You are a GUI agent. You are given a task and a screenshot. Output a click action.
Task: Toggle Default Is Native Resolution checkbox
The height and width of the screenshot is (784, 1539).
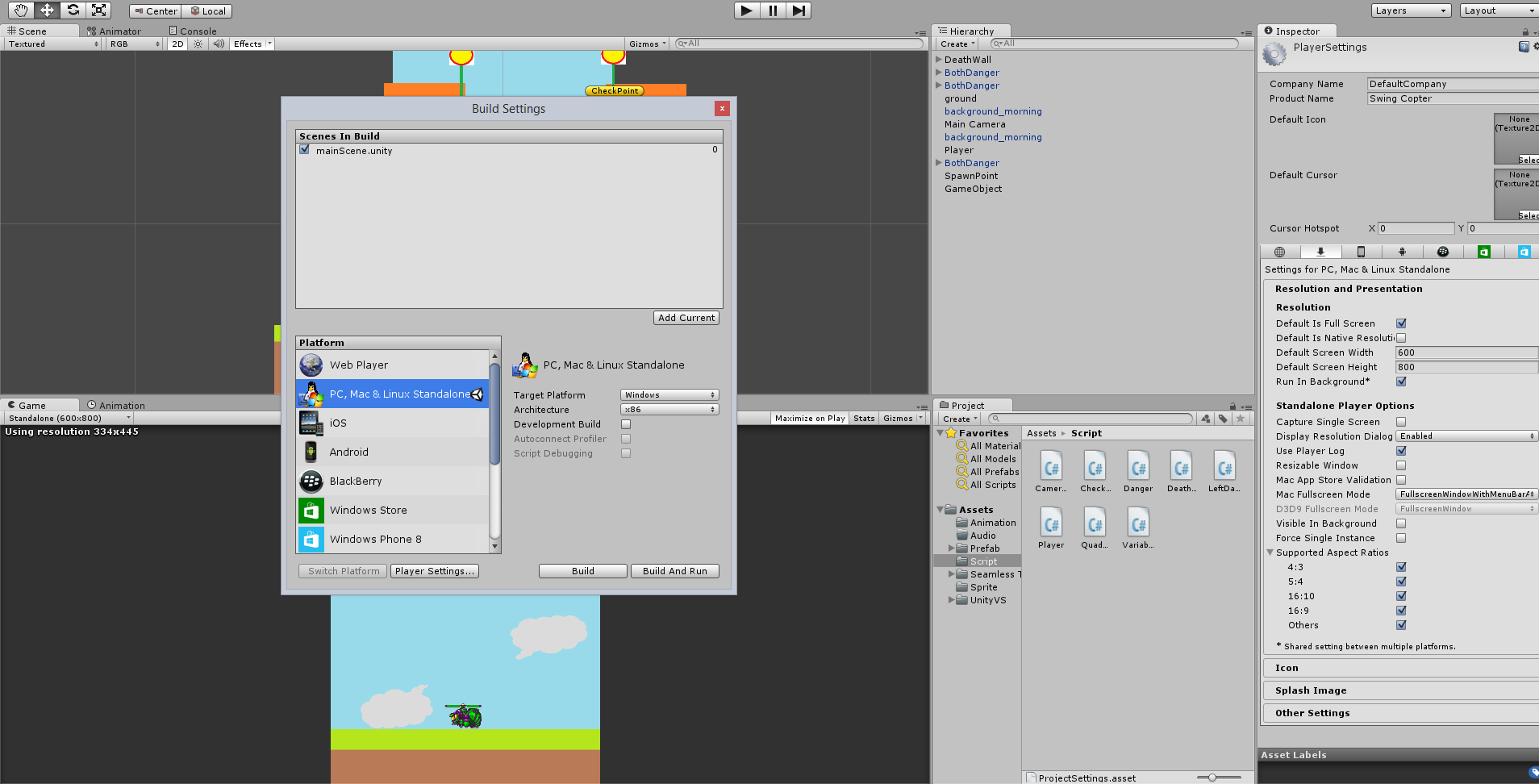tap(1401, 338)
